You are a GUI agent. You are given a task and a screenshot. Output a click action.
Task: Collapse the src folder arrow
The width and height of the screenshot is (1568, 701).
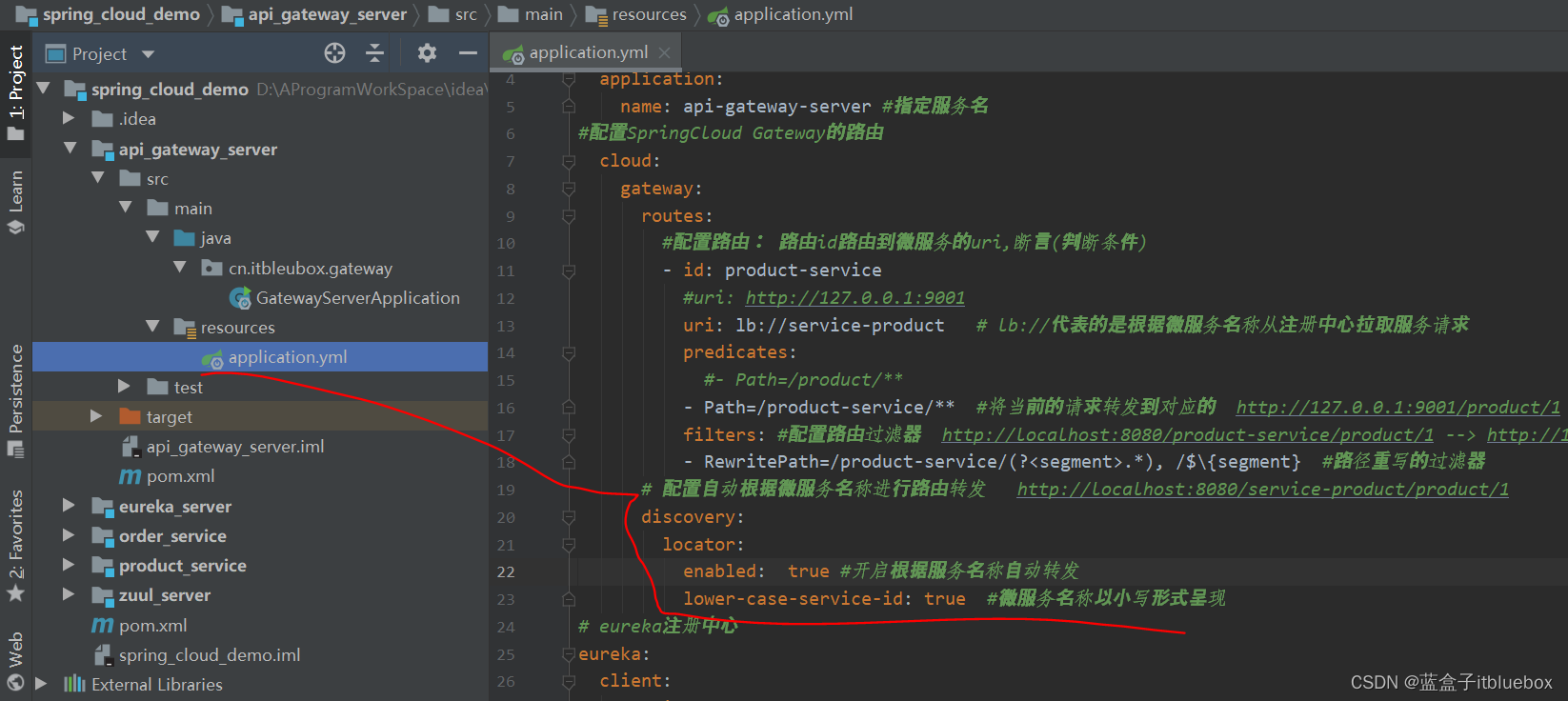pyautogui.click(x=97, y=178)
